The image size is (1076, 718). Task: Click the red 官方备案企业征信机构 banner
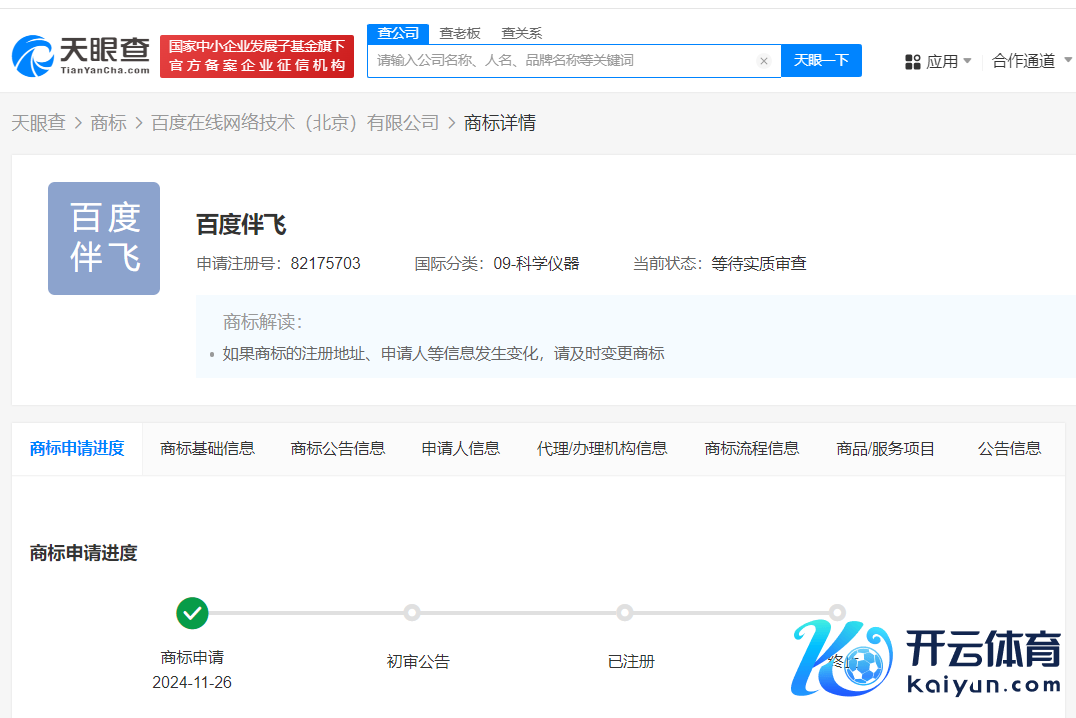[257, 56]
